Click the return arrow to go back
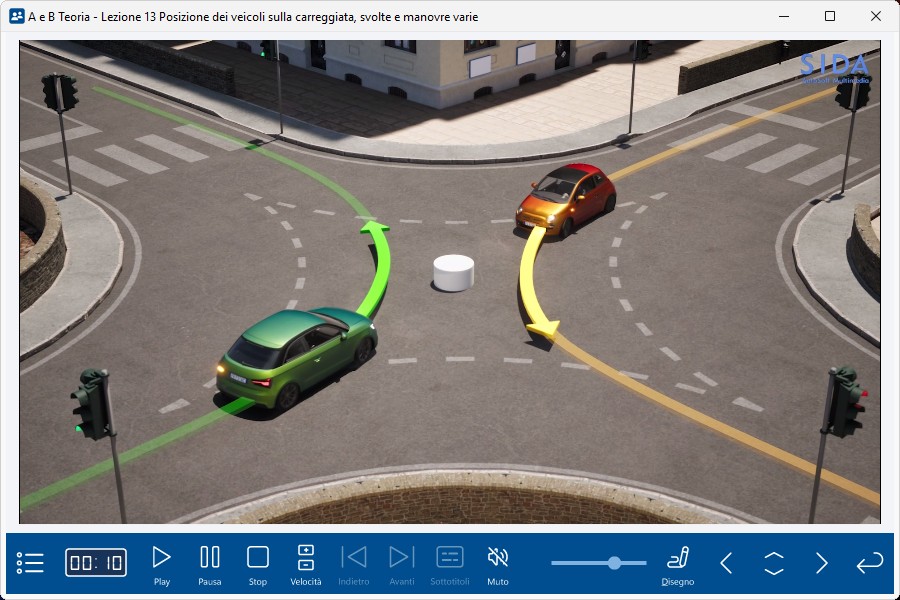The image size is (900, 600). (869, 563)
